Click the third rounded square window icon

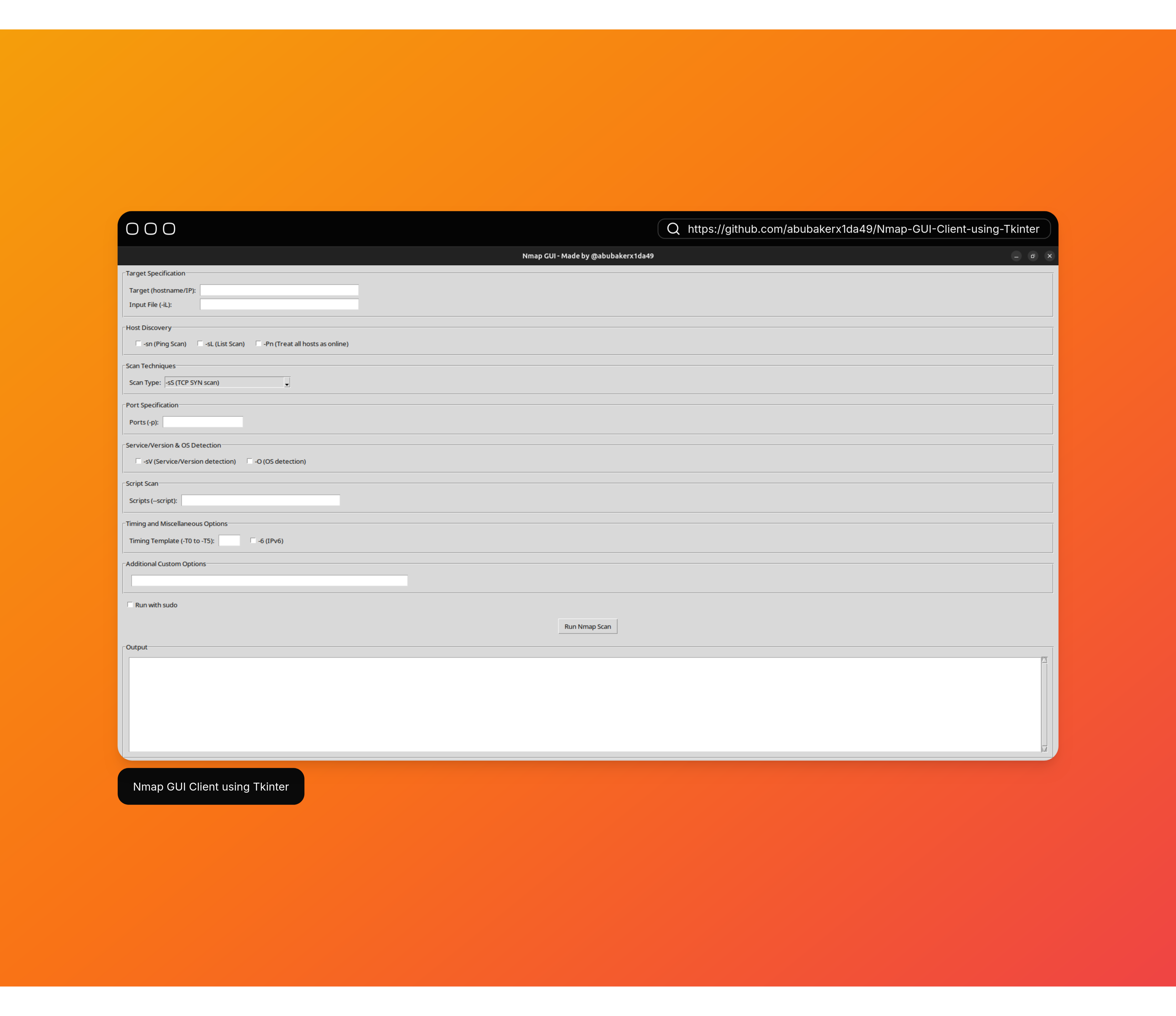click(169, 229)
